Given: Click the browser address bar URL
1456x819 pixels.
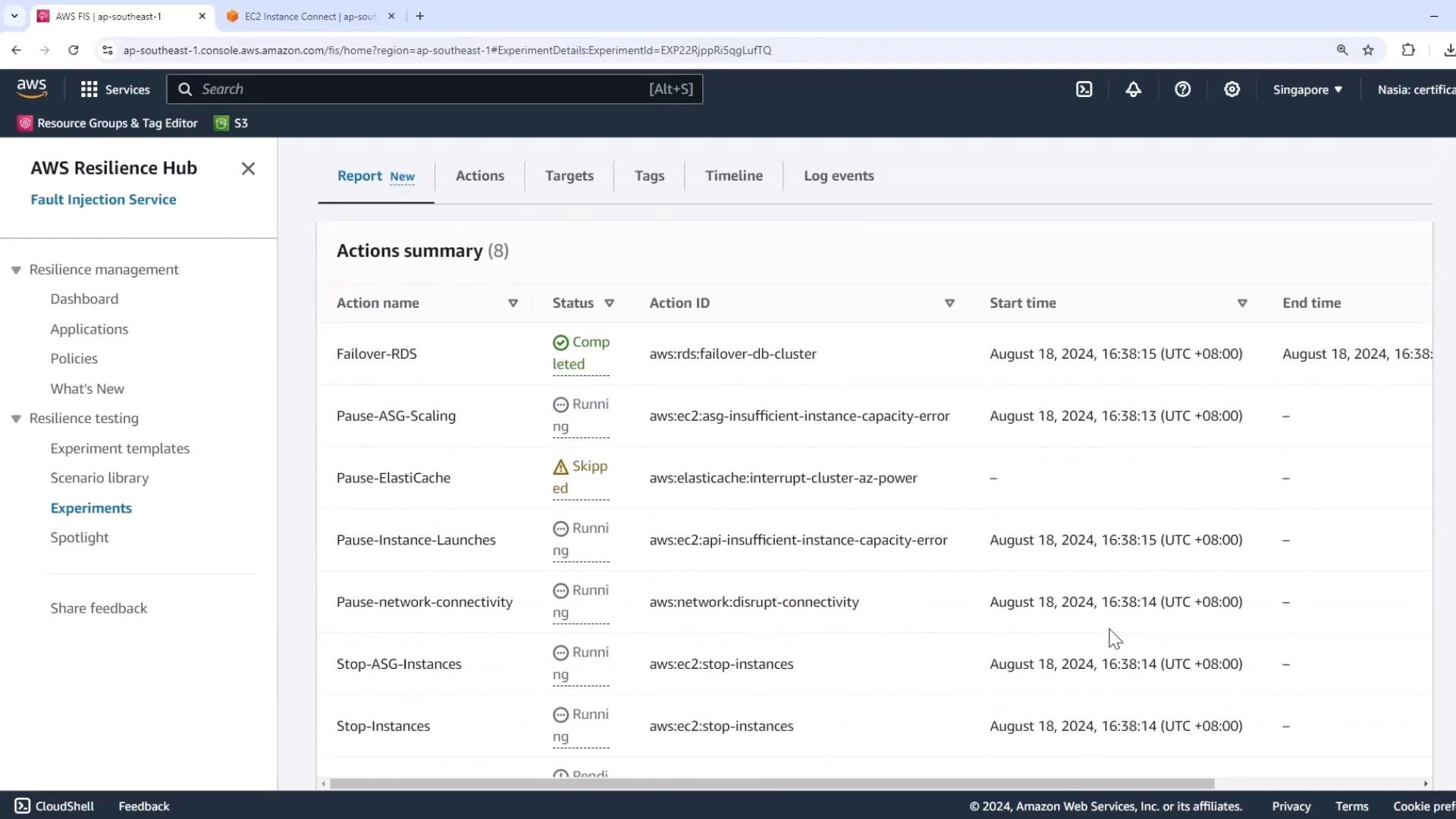Looking at the screenshot, I should 447,50.
